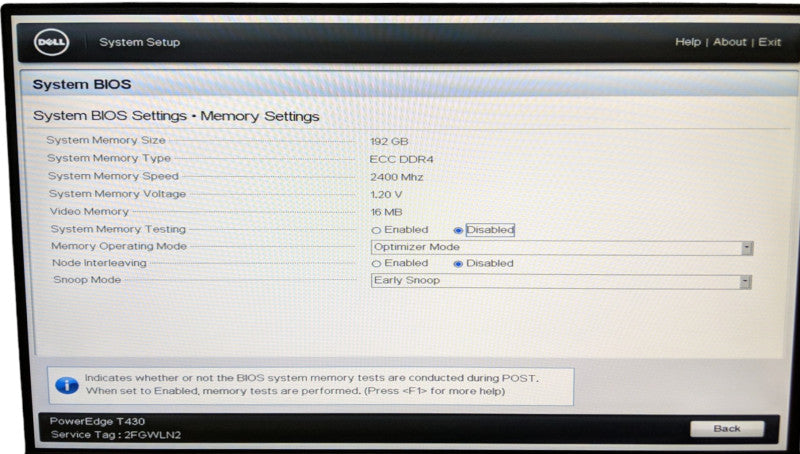800x454 pixels.
Task: Select the Snoop Mode label
Action: tap(87, 280)
